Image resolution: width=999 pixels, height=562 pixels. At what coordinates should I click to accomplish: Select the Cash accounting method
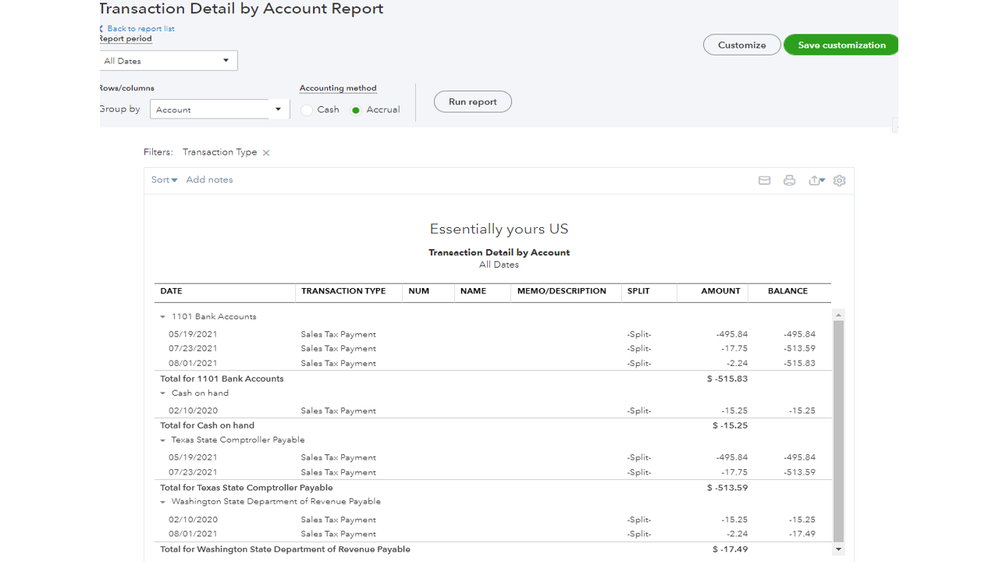(308, 110)
